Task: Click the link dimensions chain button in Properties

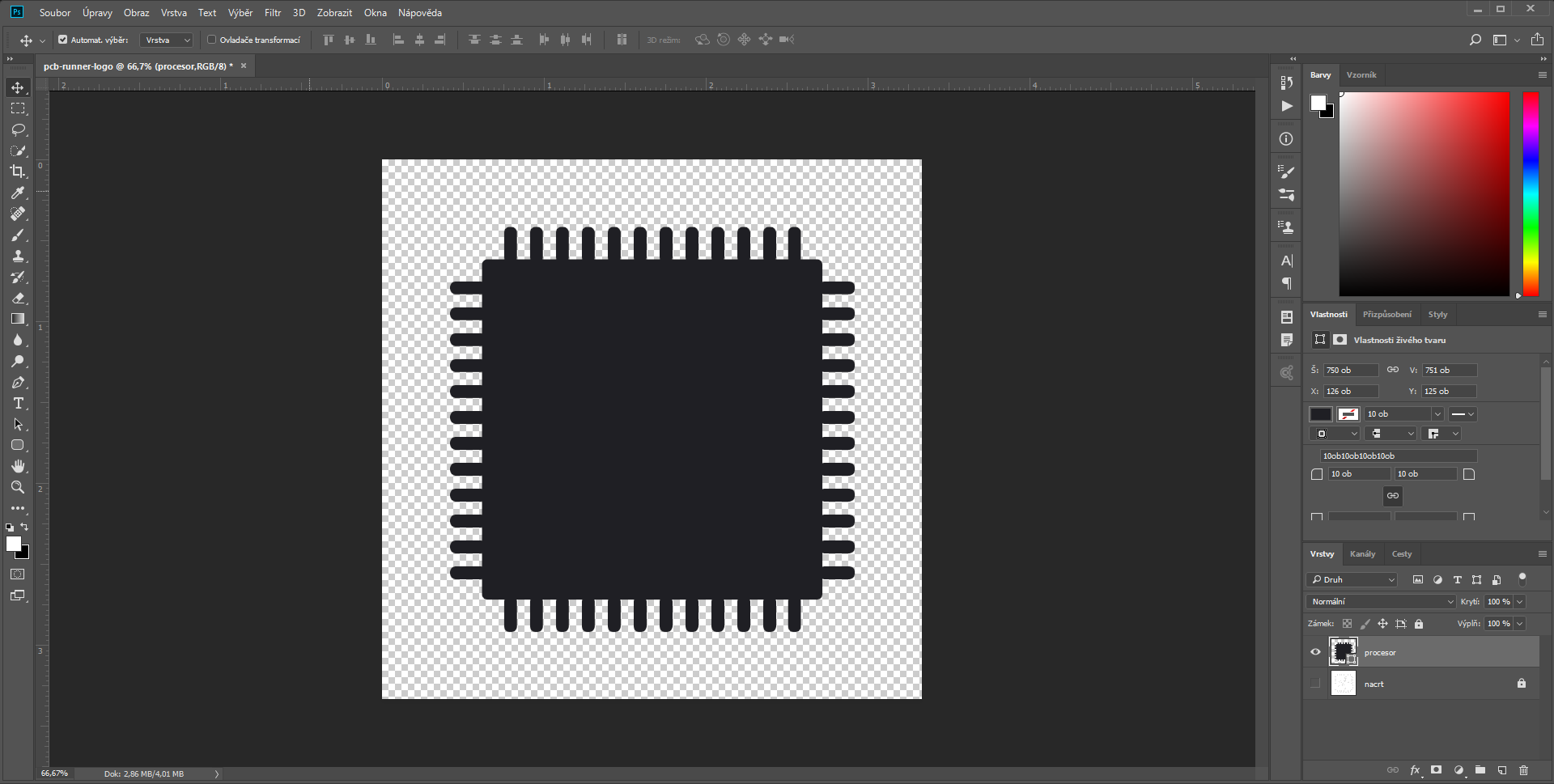Action: click(1393, 370)
